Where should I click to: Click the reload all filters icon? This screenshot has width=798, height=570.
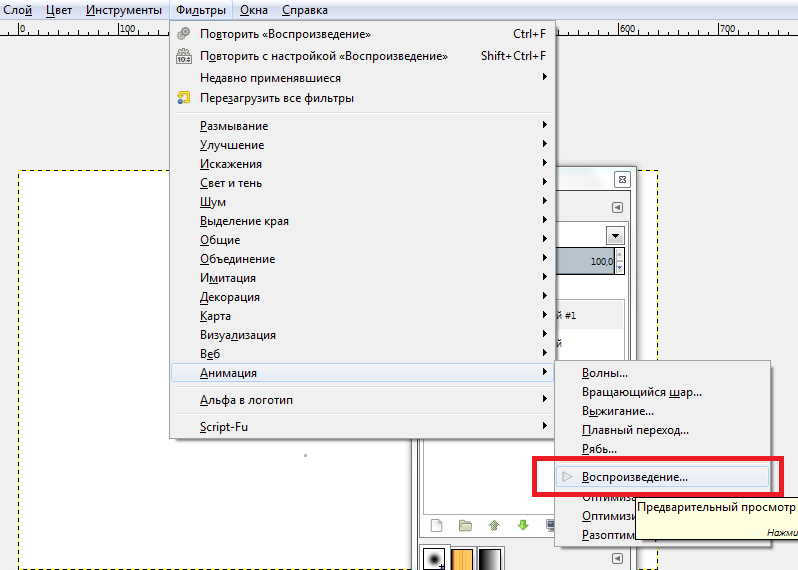click(x=183, y=98)
